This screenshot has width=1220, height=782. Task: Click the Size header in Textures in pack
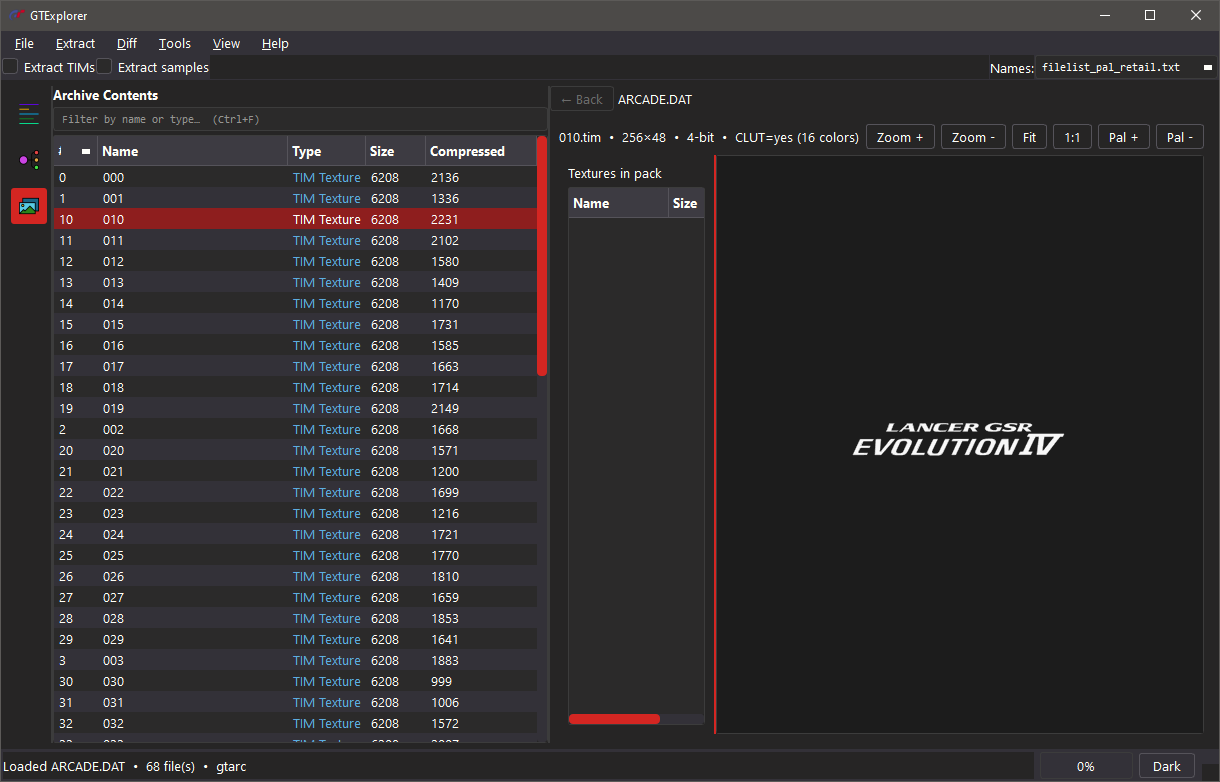(686, 203)
